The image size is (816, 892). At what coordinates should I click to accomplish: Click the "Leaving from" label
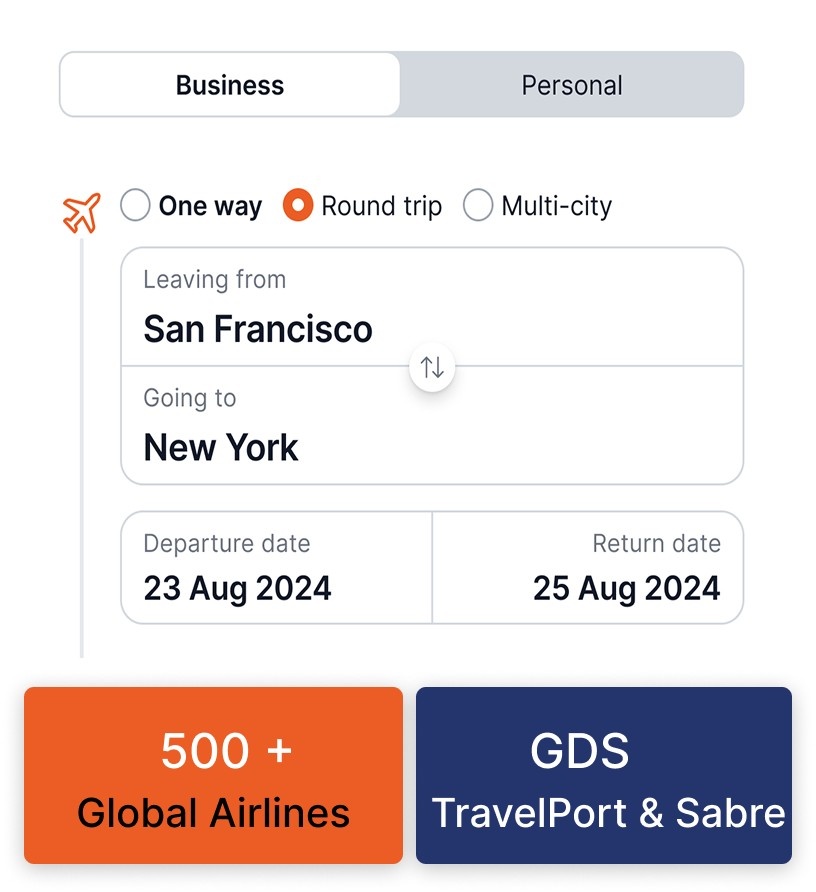(x=214, y=280)
